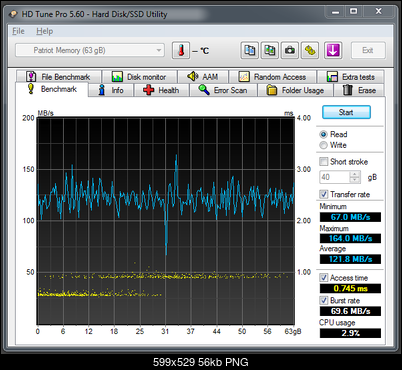Click the Start benchmark button
The width and height of the screenshot is (402, 370).
click(x=346, y=112)
